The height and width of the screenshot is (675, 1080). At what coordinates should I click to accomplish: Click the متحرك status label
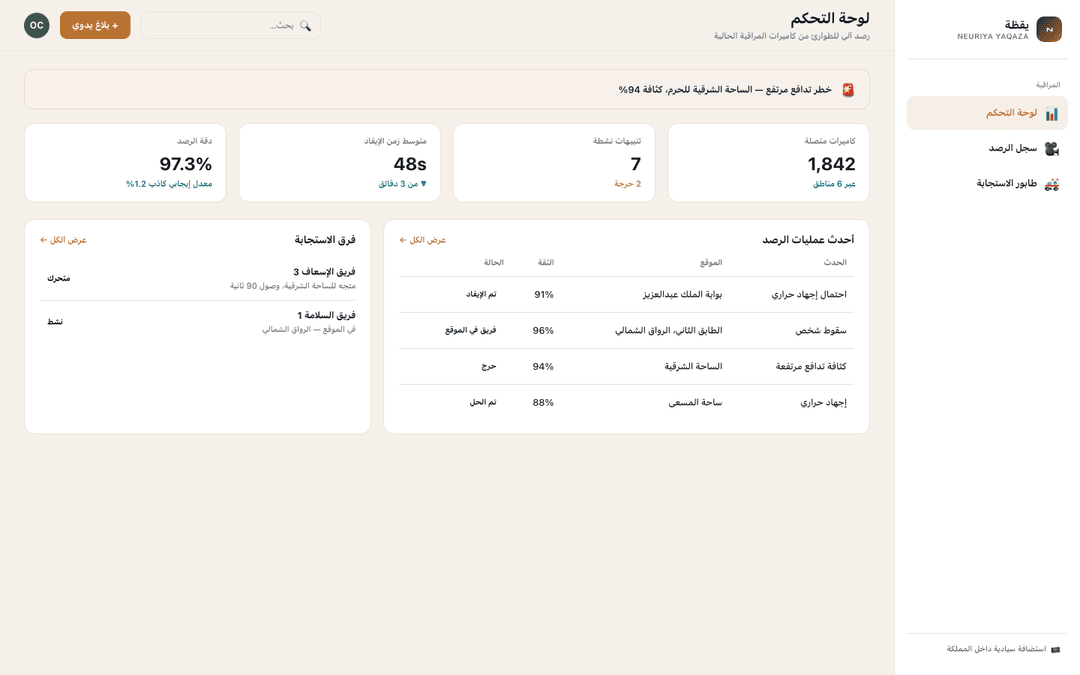pyautogui.click(x=59, y=278)
